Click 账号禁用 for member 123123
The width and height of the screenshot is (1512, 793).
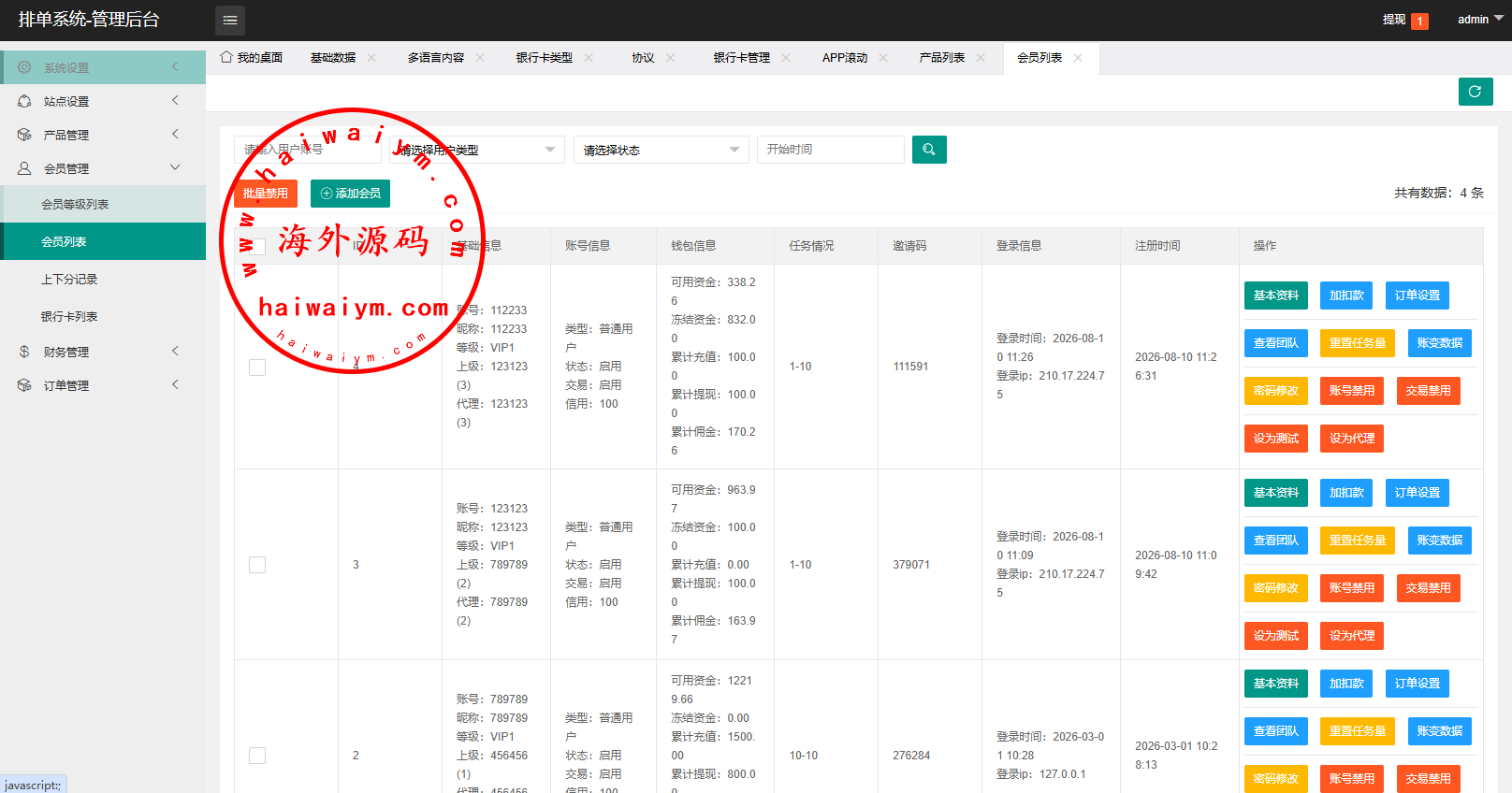click(1352, 588)
